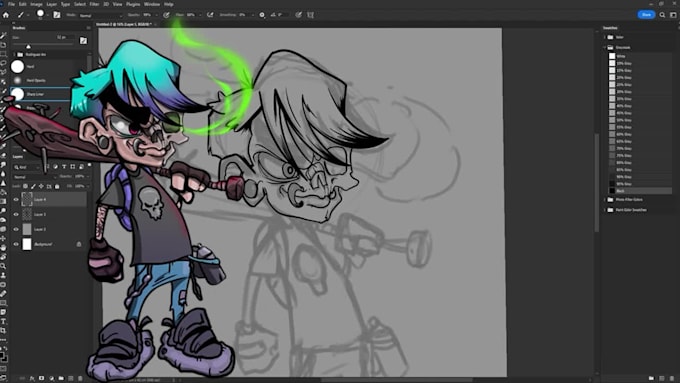Click the Home icon in options bar
Screen dimensions: 680x383
pos(6,15)
